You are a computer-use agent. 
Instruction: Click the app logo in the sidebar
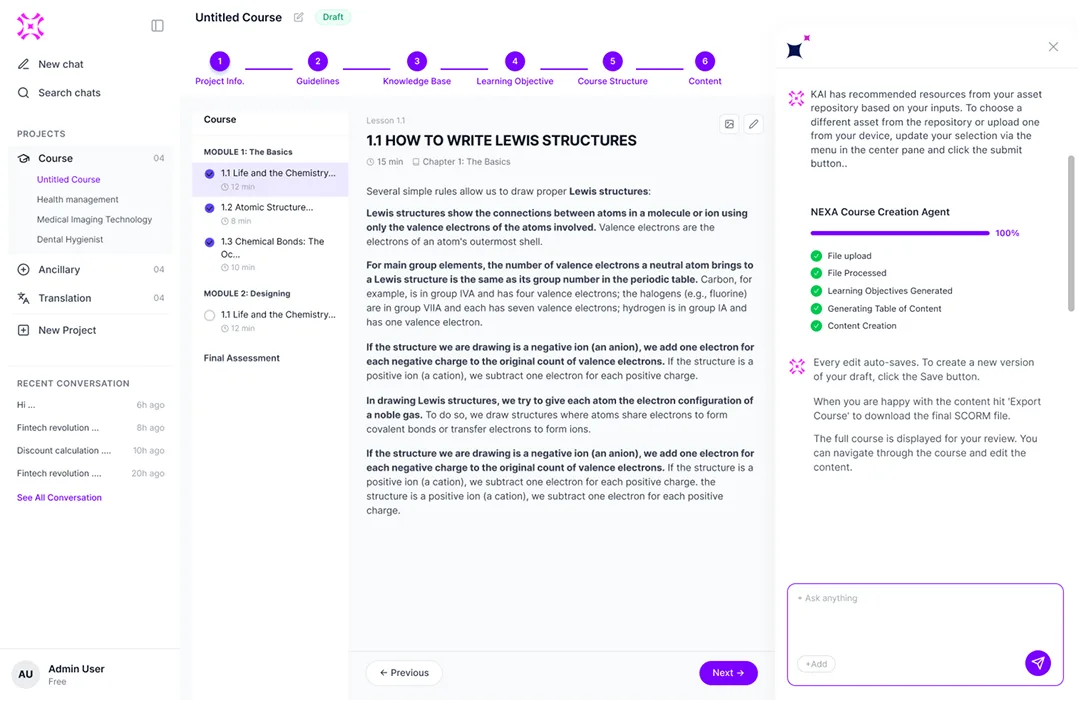[30, 26]
